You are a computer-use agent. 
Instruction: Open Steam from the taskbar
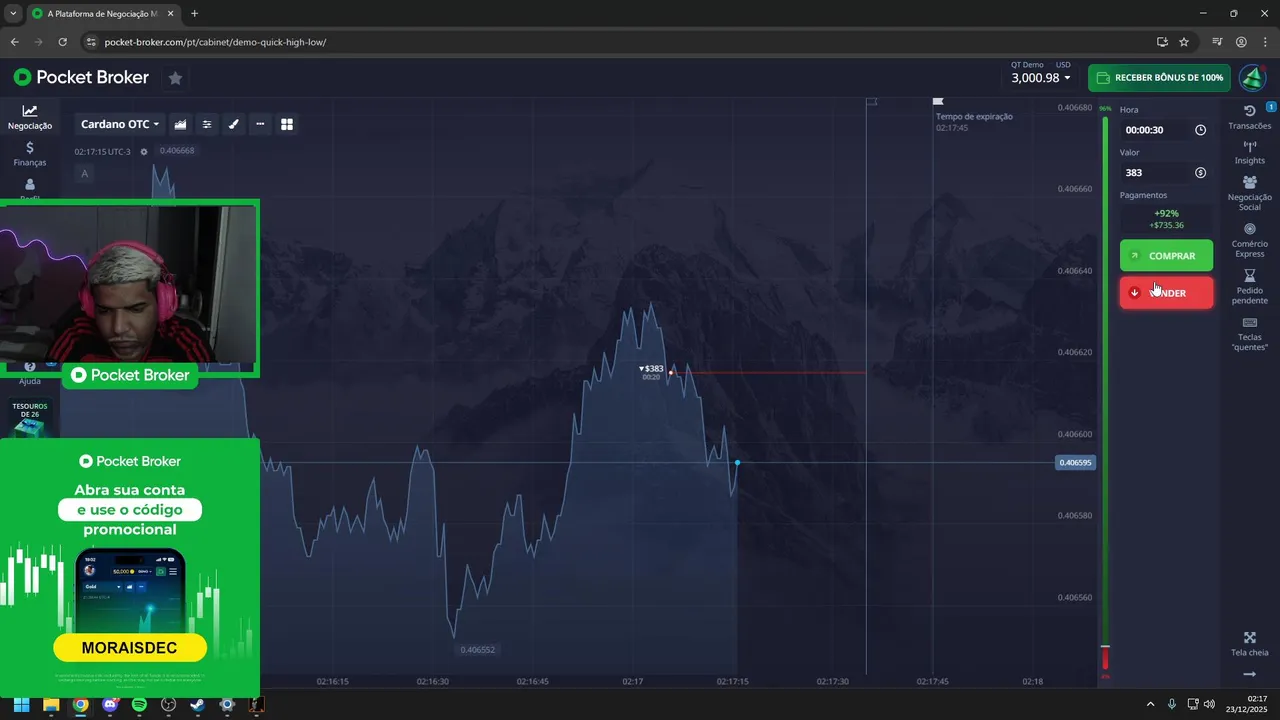pyautogui.click(x=197, y=705)
